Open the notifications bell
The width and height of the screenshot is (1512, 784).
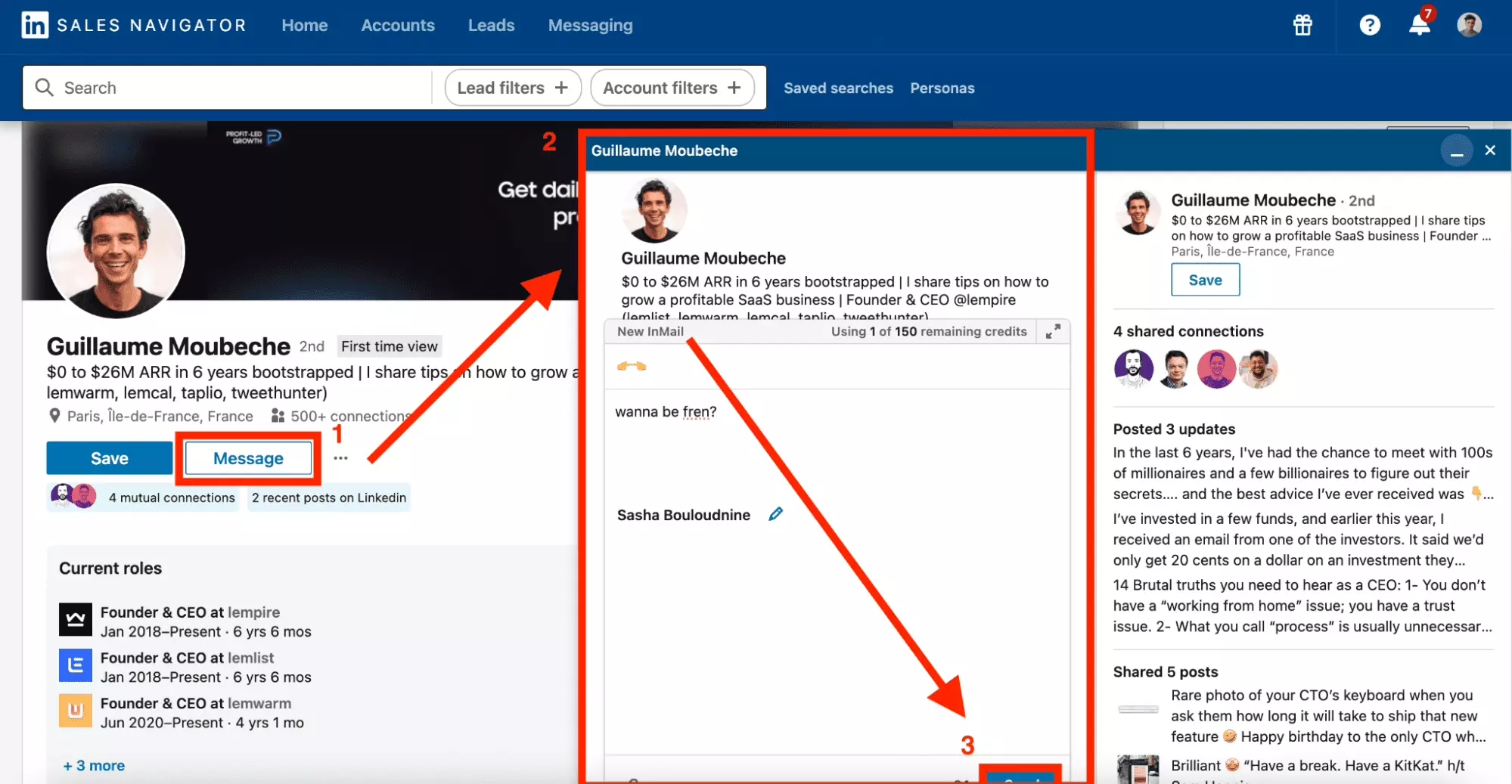coord(1419,26)
